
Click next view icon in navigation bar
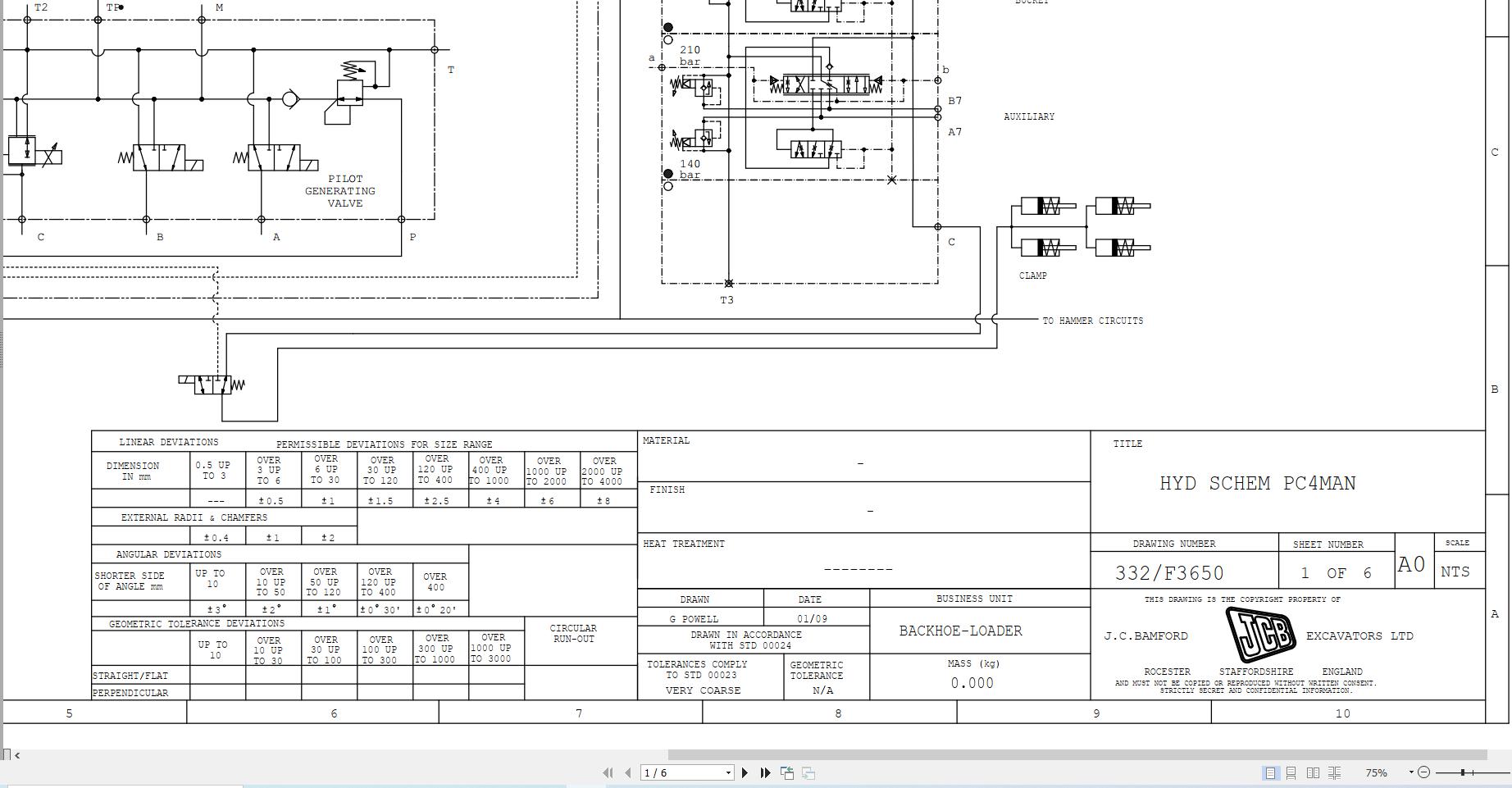click(x=808, y=772)
